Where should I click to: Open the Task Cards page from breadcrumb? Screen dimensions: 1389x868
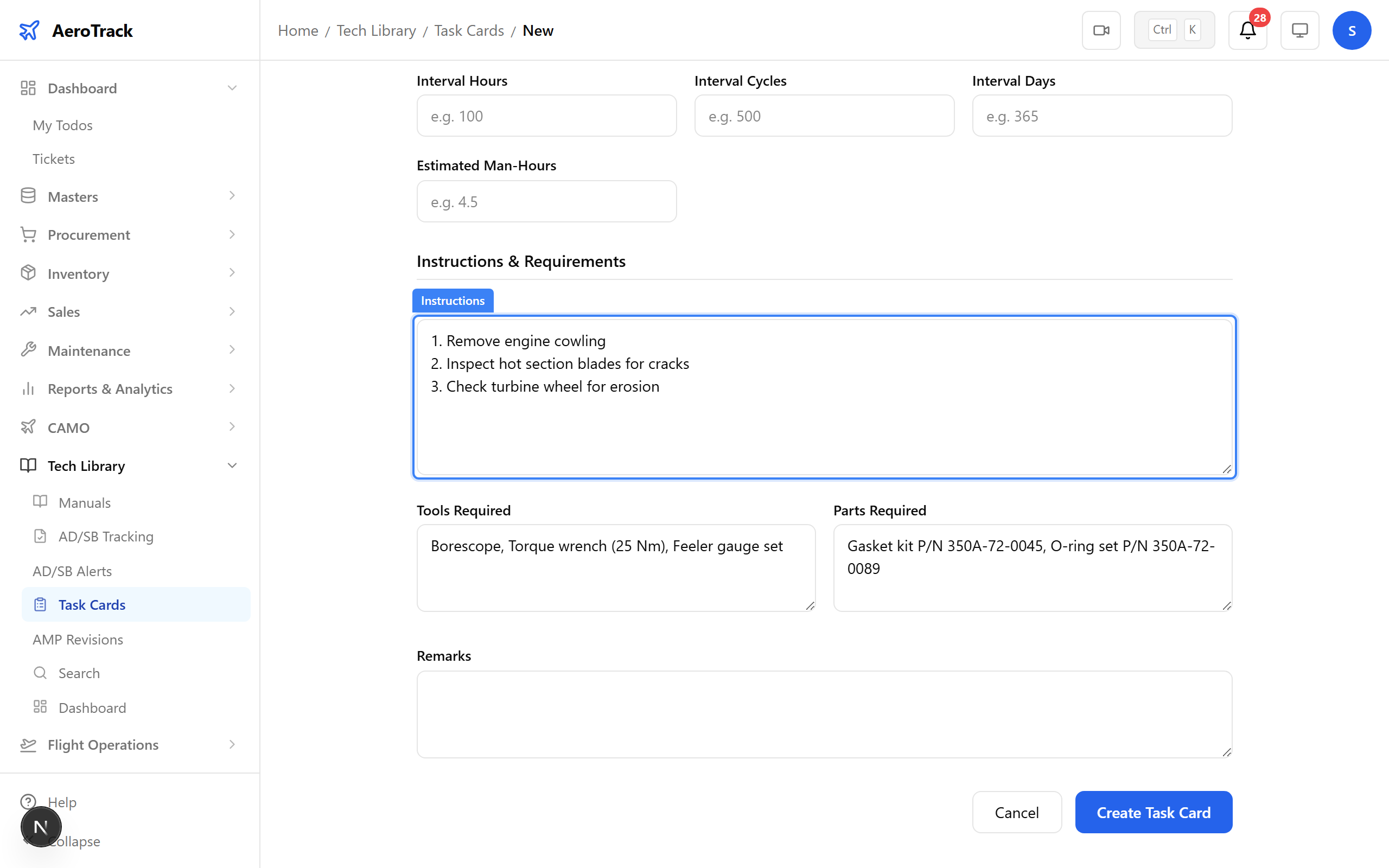[x=468, y=30]
